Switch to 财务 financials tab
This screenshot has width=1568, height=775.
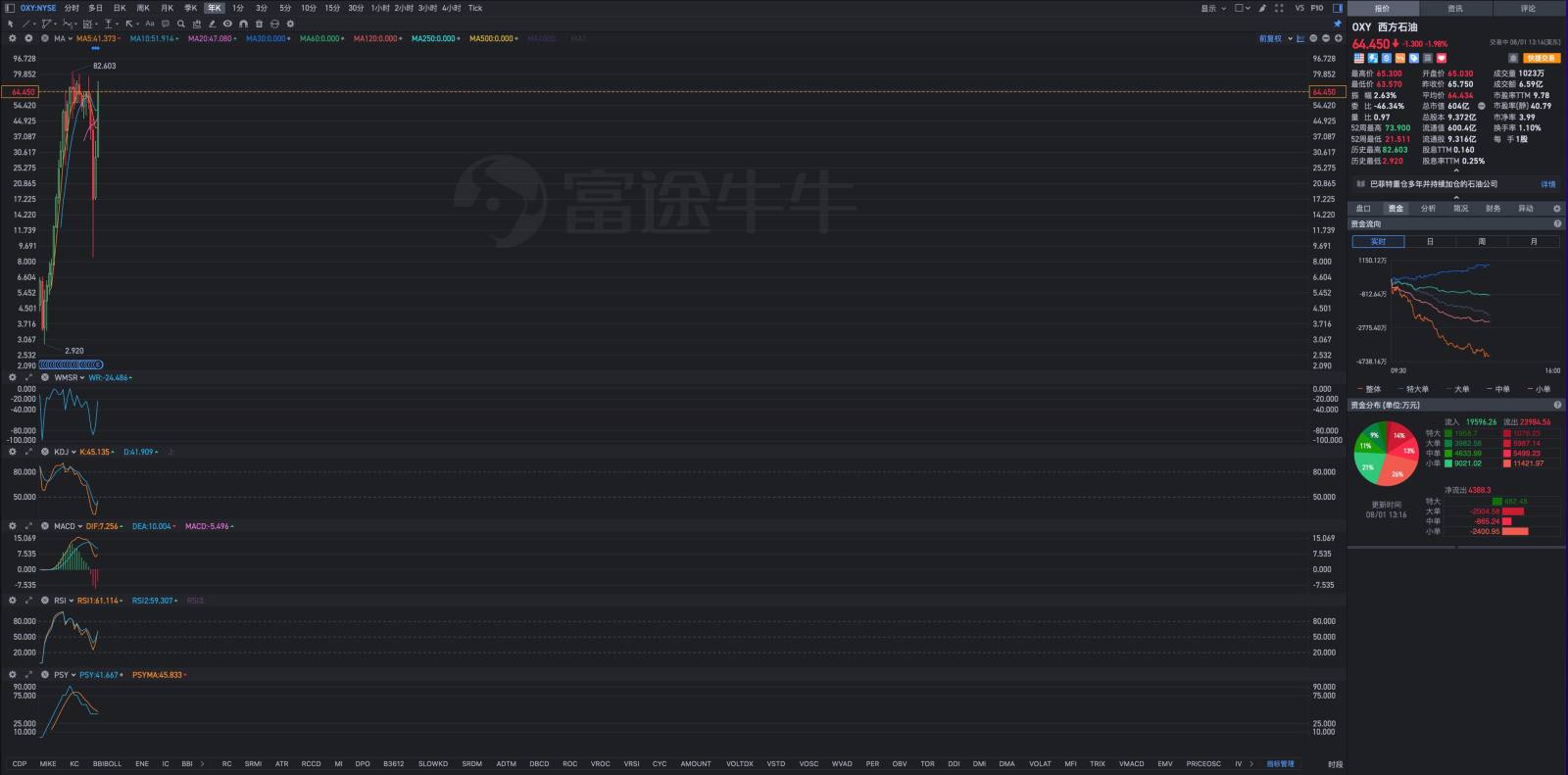(1493, 209)
